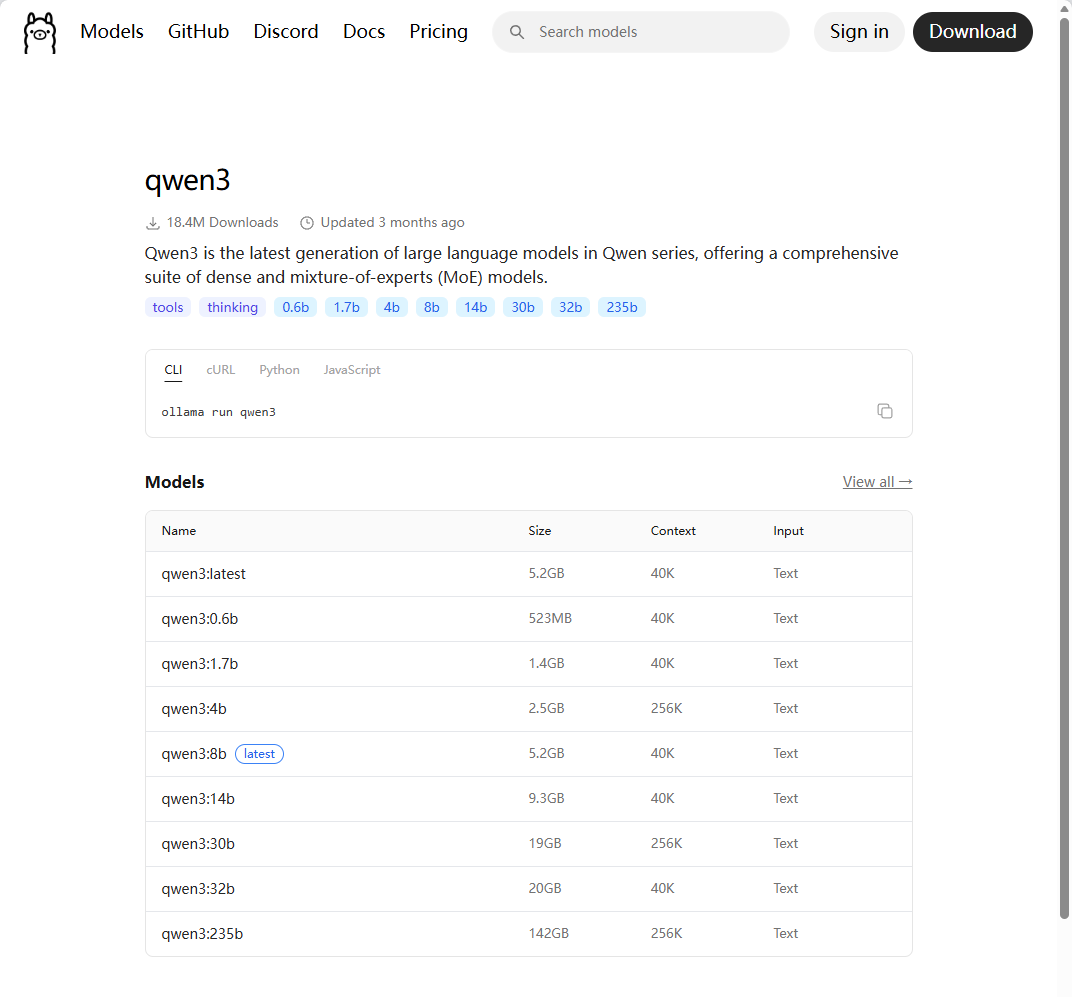The height and width of the screenshot is (997, 1072).
Task: Click the 18.4M Downloads text
Action: [222, 223]
